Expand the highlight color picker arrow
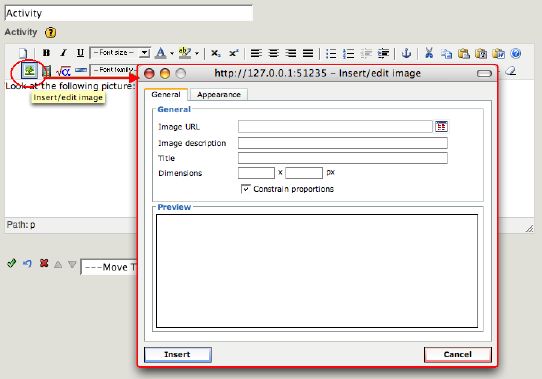 tap(197, 54)
